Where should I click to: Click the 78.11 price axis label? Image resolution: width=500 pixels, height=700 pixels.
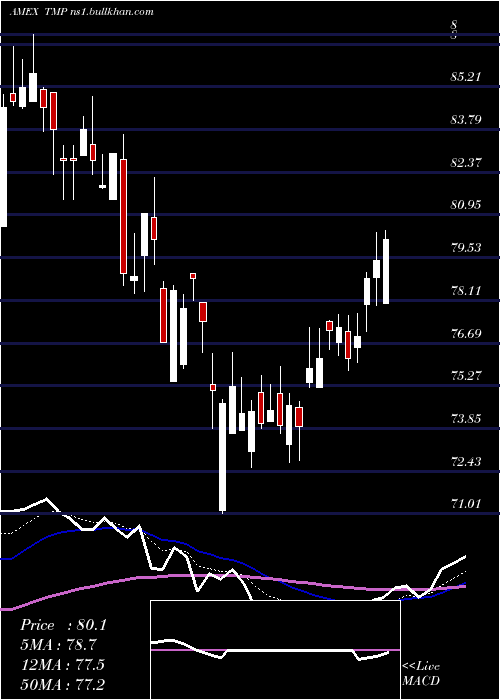click(466, 291)
